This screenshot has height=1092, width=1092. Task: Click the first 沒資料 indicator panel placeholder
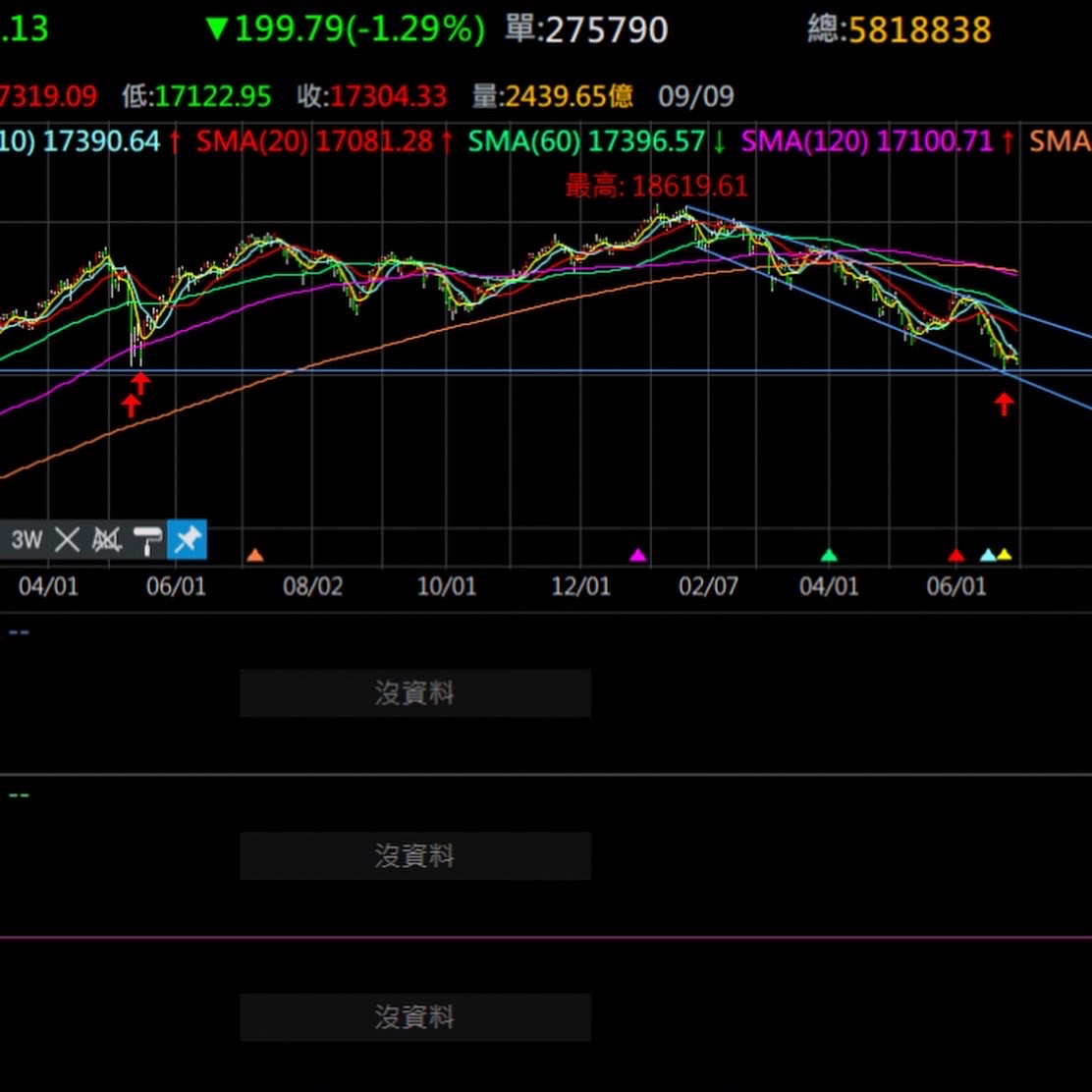pyautogui.click(x=415, y=693)
